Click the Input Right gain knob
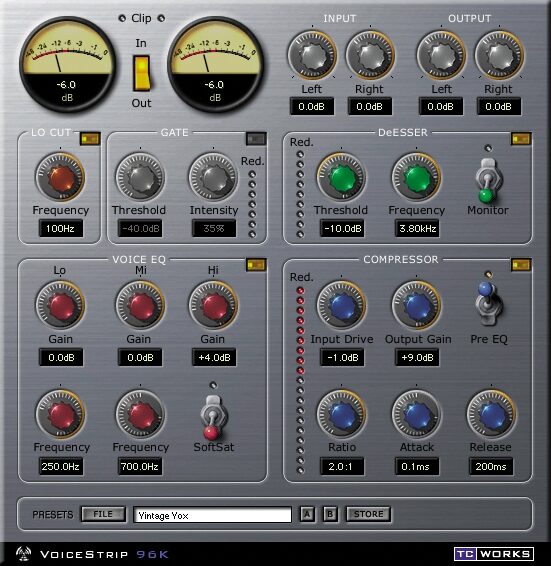Screen dimensions: 551x566 (370, 55)
